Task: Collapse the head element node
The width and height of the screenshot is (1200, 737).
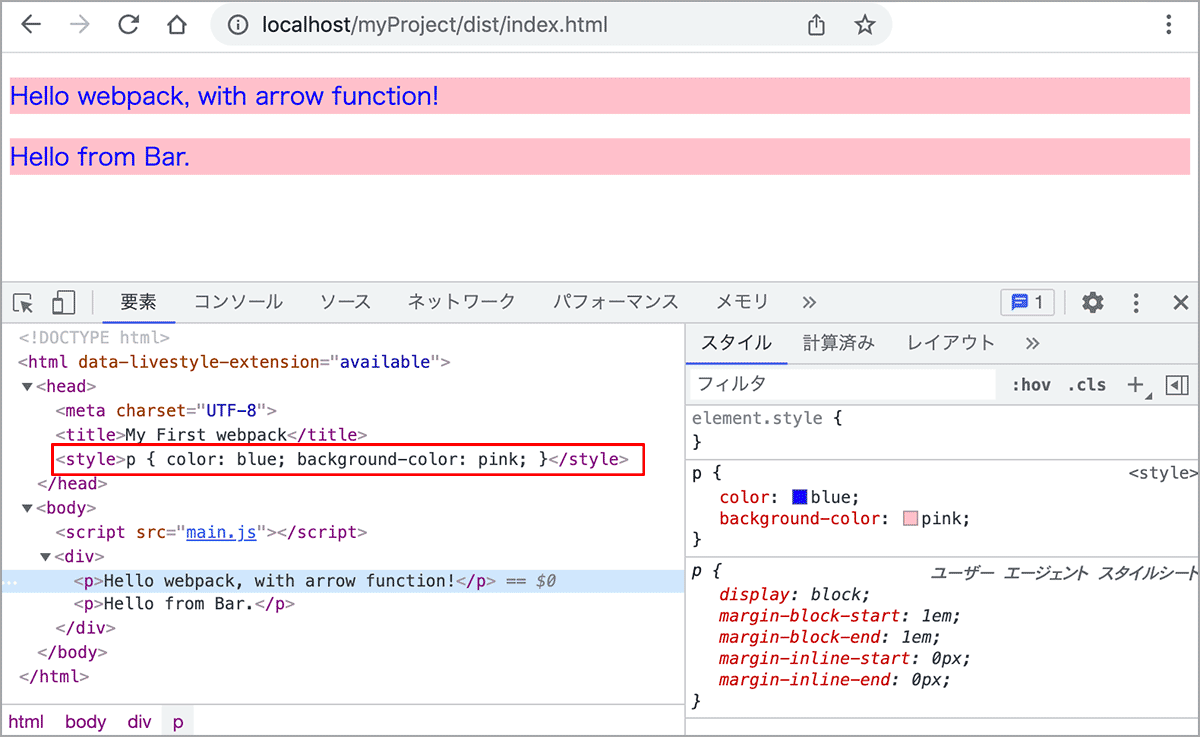Action: point(27,386)
